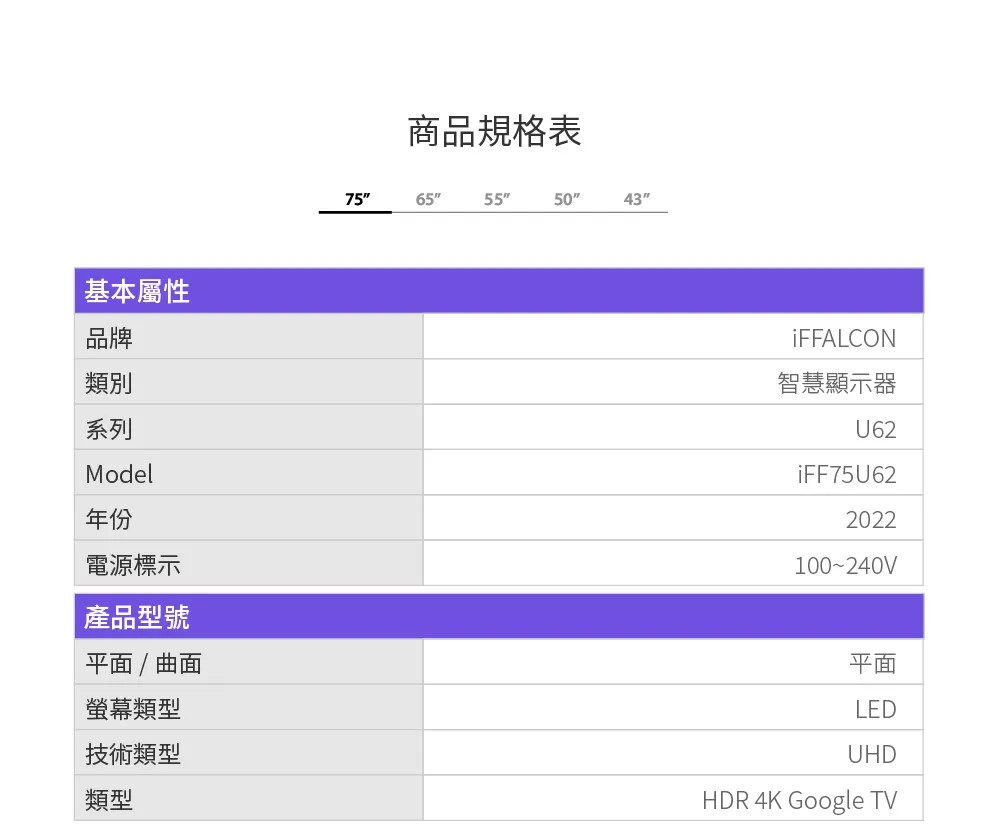Viewport: 1000px width, 824px height.
Task: Select the LED screen type value
Action: [x=875, y=709]
